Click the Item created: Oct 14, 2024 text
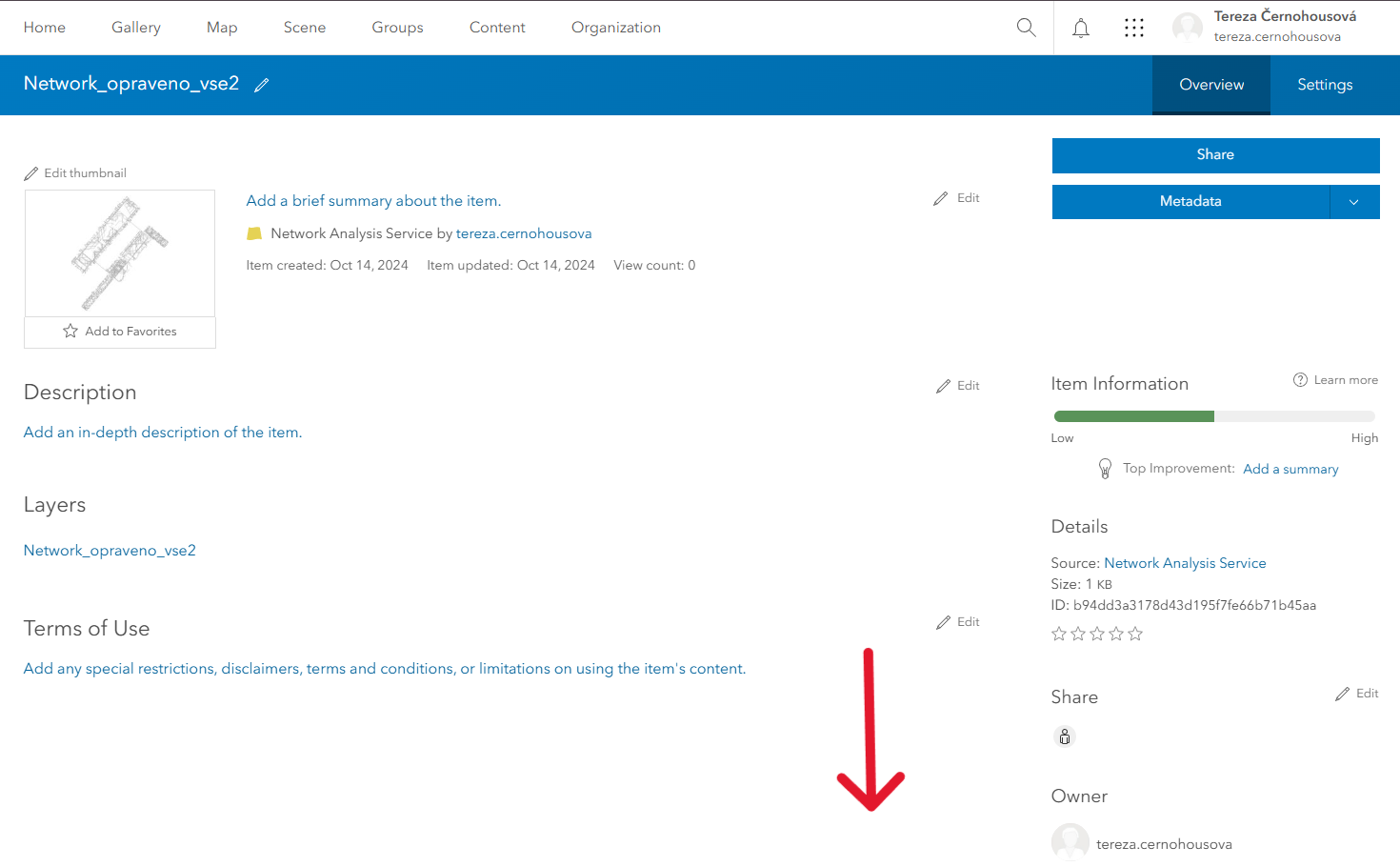This screenshot has width=1400, height=867. (x=327, y=266)
